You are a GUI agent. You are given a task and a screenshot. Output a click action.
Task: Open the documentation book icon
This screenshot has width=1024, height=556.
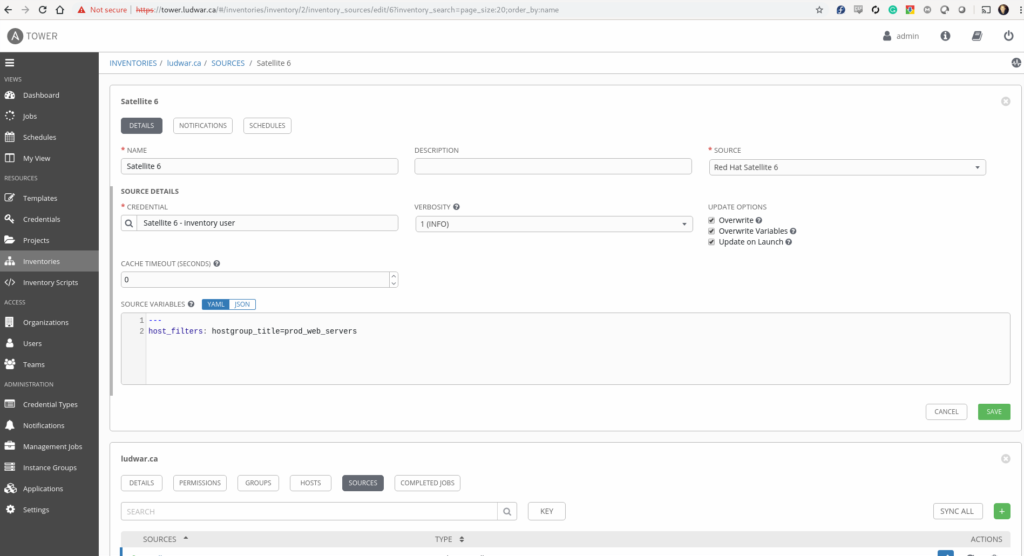coord(977,36)
